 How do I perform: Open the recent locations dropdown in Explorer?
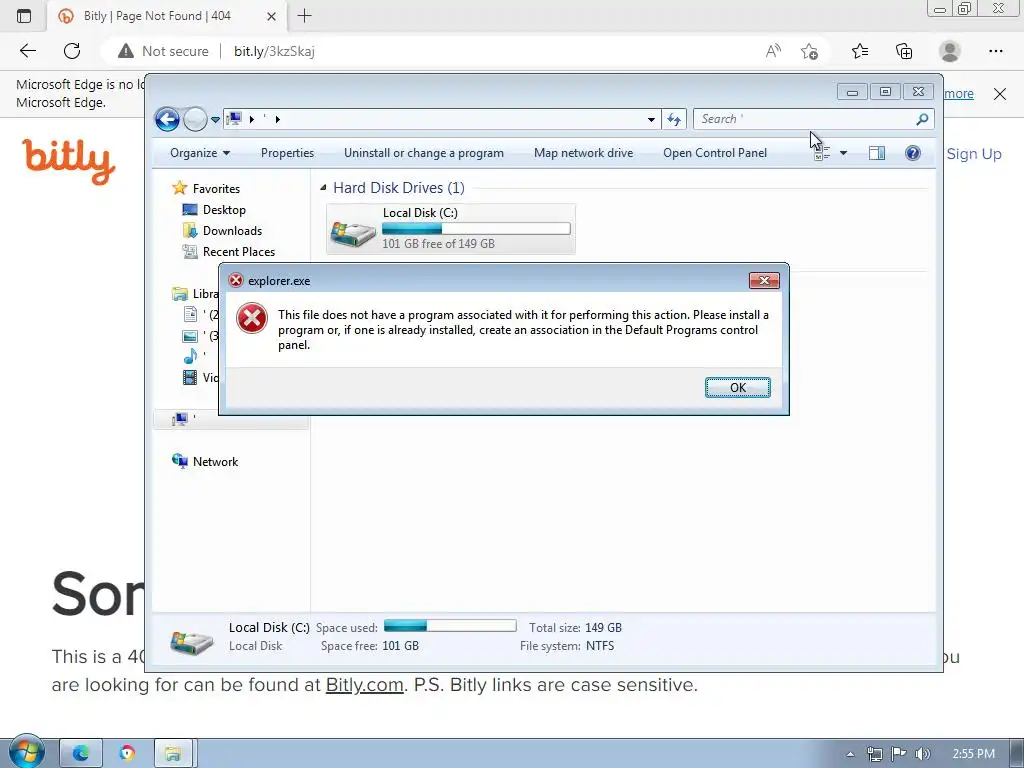[215, 120]
